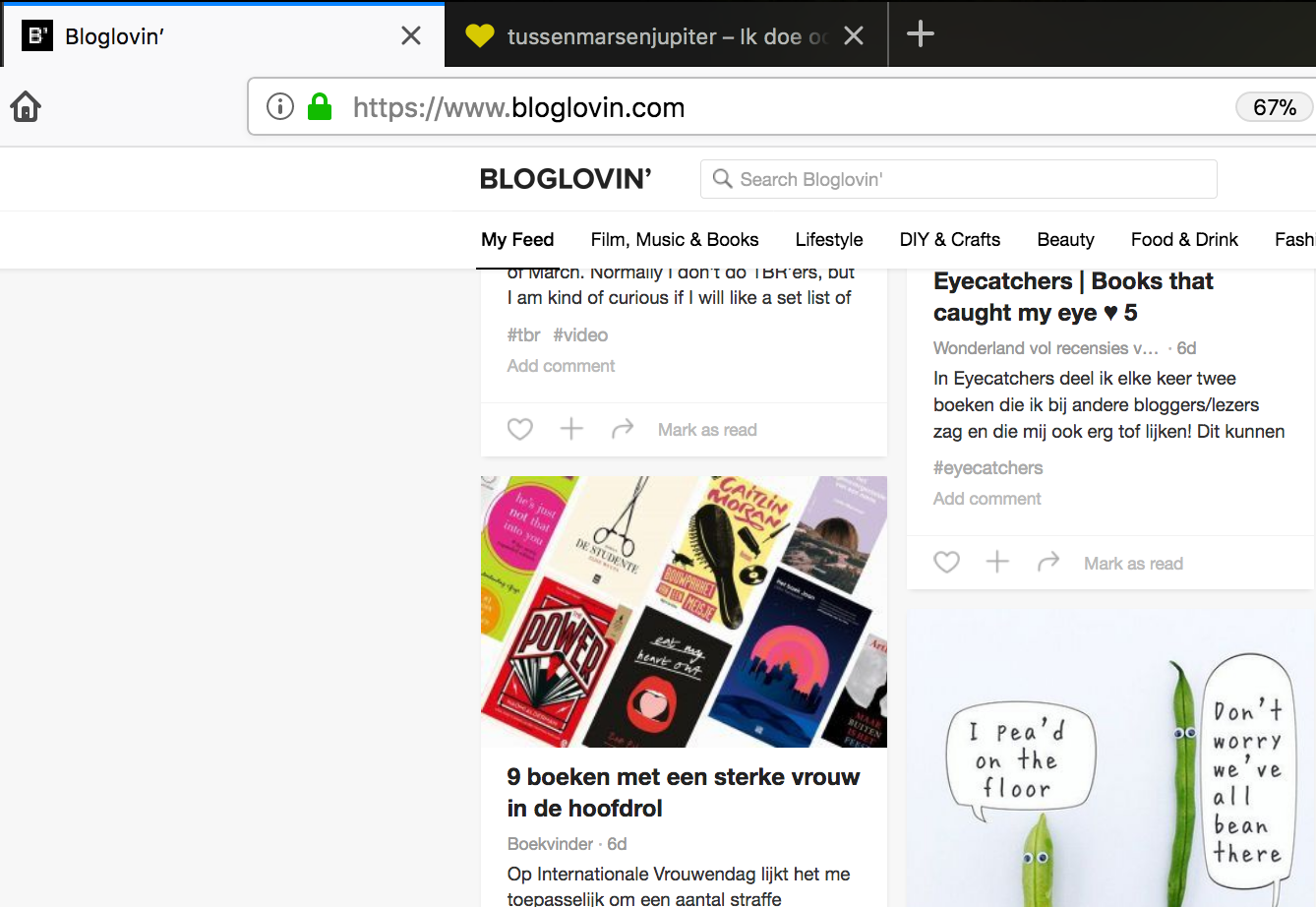The image size is (1316, 907).
Task: Open the pea pun illustration thumbnail
Action: point(1110,757)
